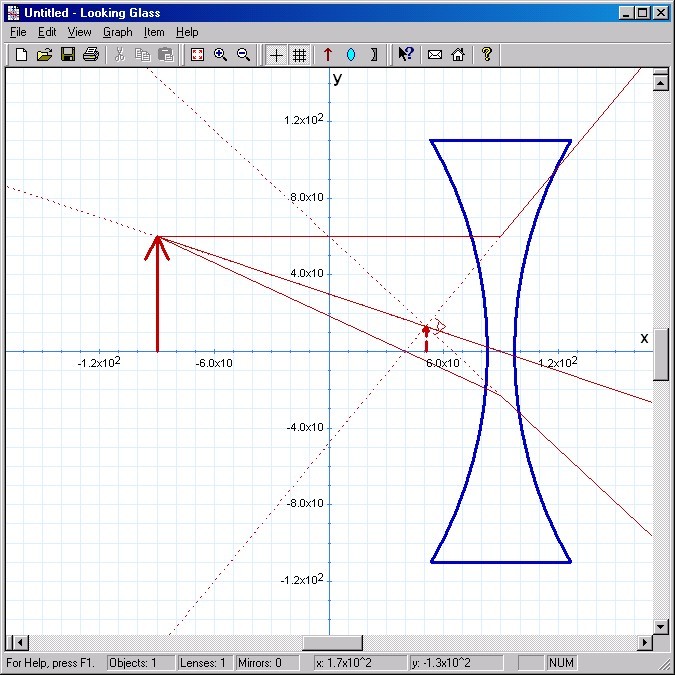Activate context help arrow-question icon

point(406,55)
